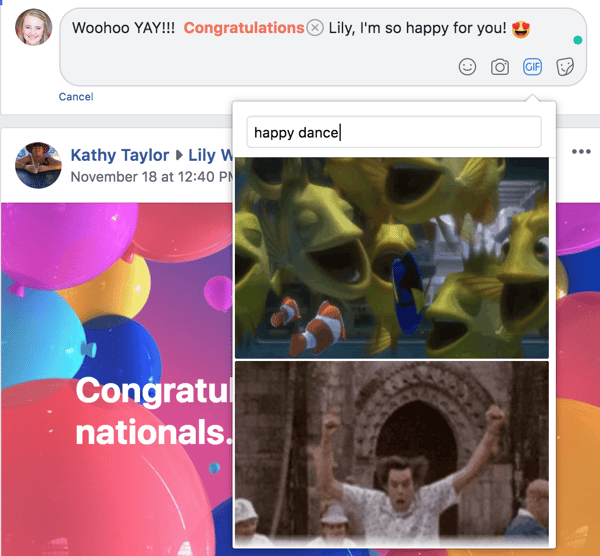
Task: Click the Woohoo YAY!!! comment text
Action: [x=123, y=28]
